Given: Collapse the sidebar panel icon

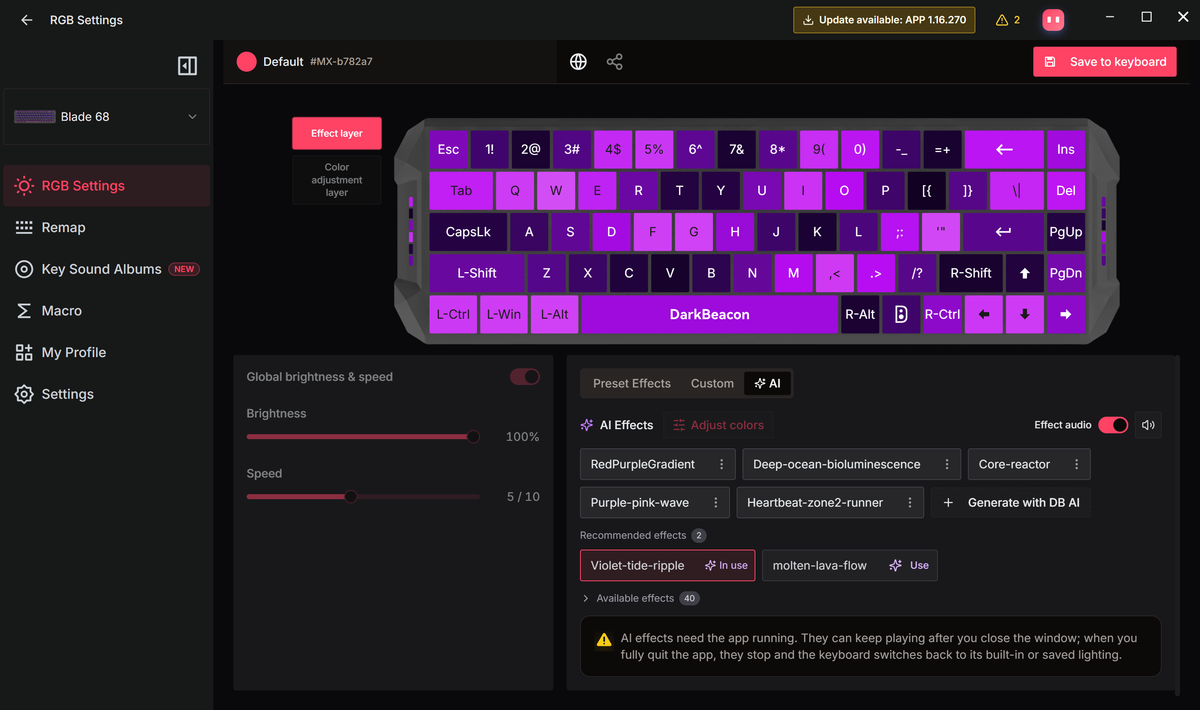Looking at the screenshot, I should 187,66.
